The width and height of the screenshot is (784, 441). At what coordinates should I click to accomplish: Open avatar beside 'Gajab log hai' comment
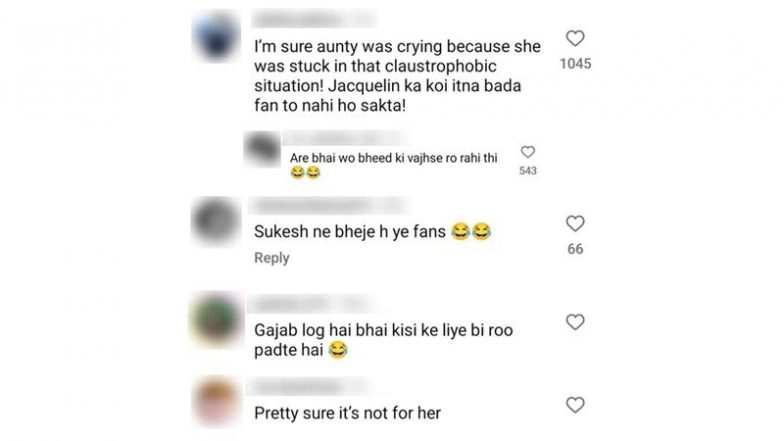(x=216, y=318)
